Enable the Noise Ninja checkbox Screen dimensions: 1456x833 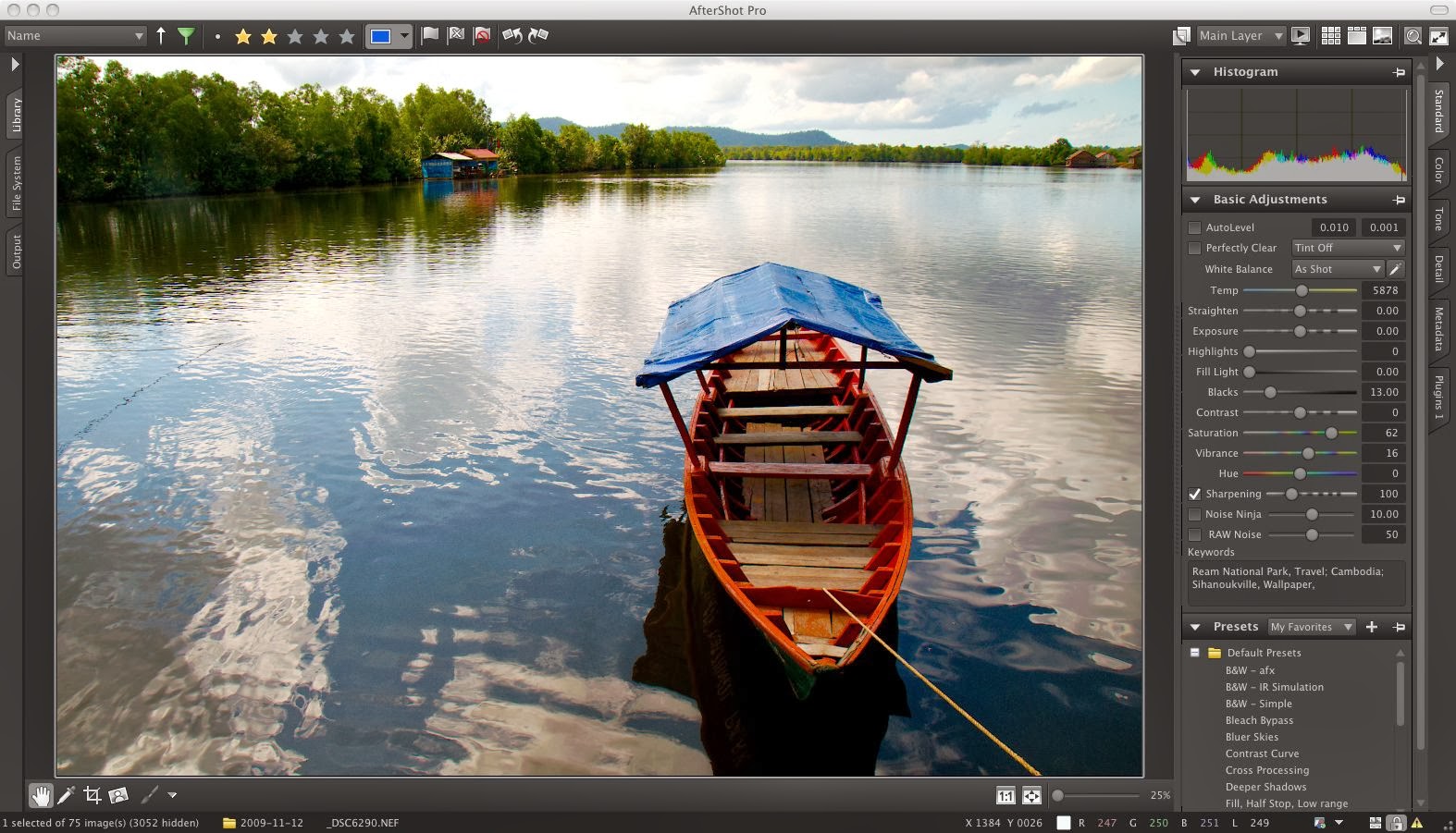[x=1194, y=514]
